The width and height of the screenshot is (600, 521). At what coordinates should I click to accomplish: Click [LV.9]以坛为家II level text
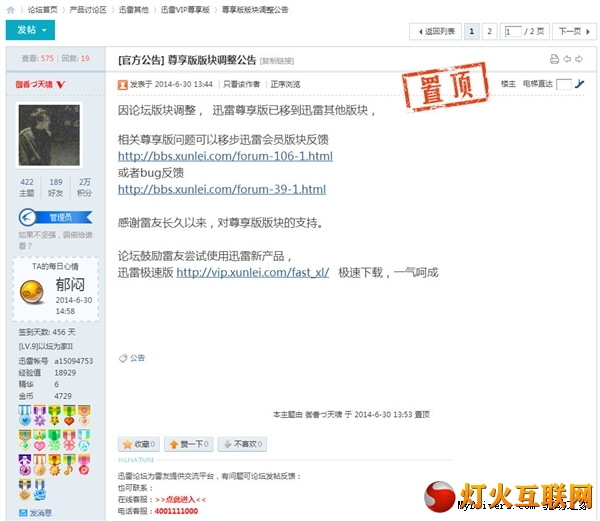coord(46,347)
